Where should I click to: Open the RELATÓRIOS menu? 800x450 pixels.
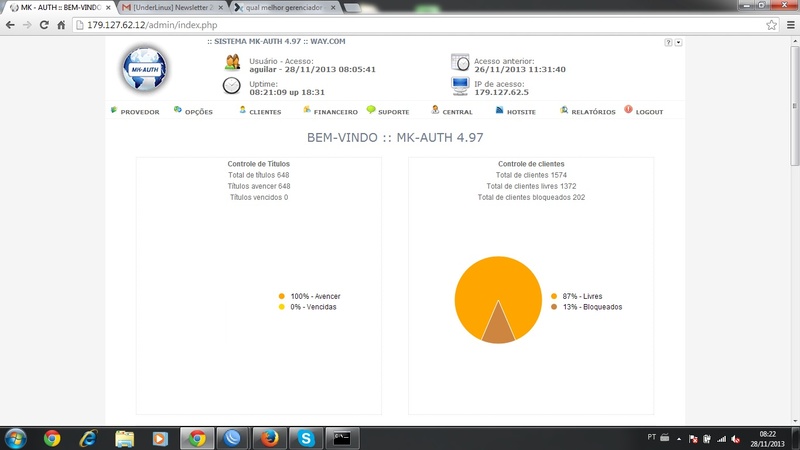(587, 111)
